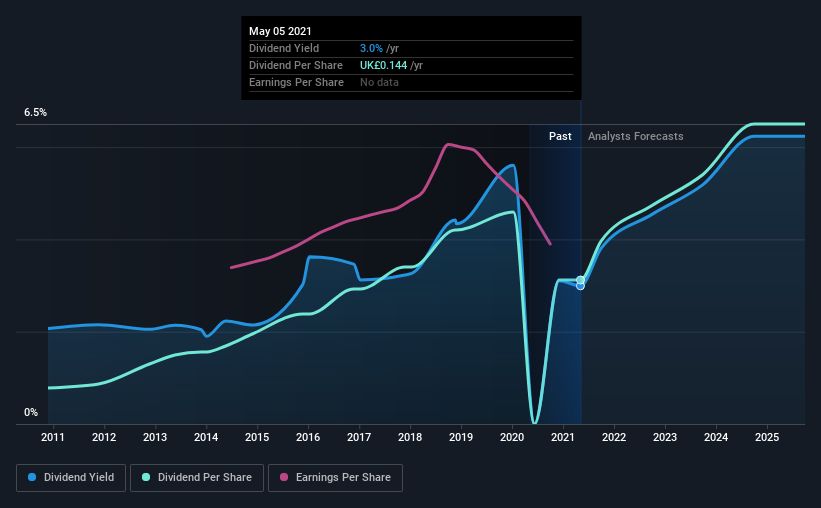This screenshot has width=821, height=508.
Task: Toggle the Earnings Per Share legend button
Action: tap(335, 478)
